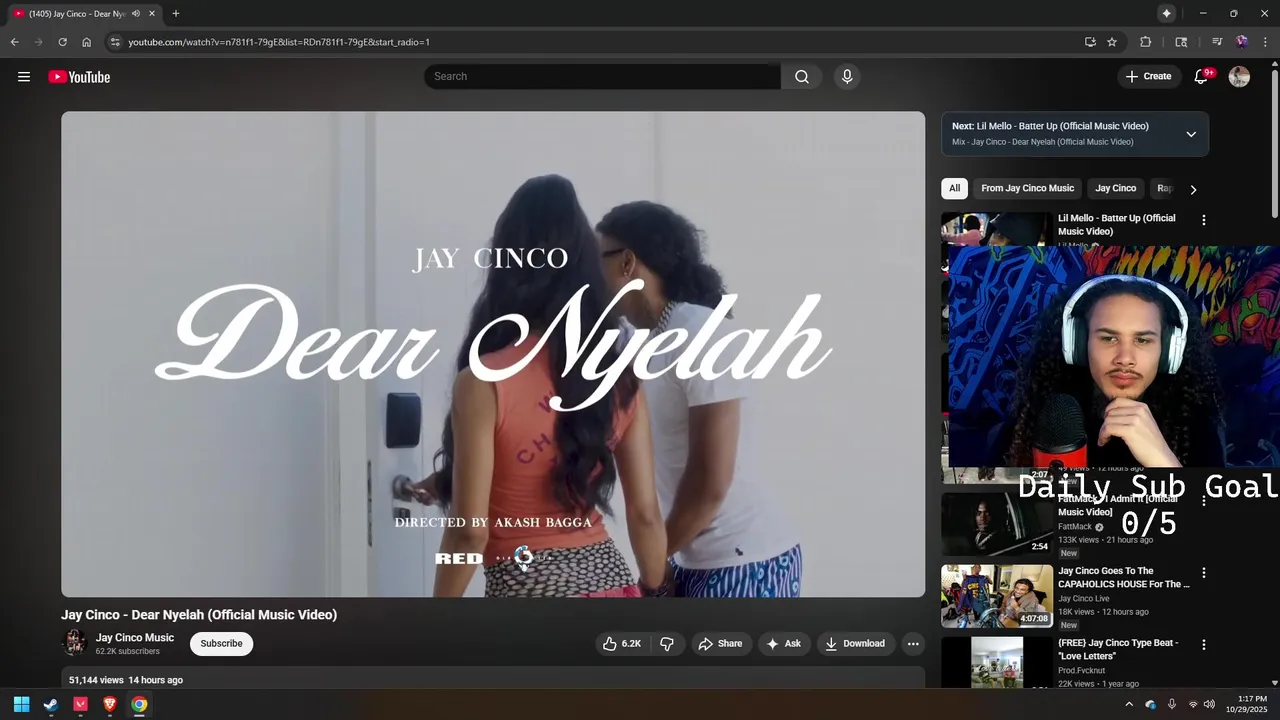Open Chrome three-dot menu

[x=1266, y=42]
